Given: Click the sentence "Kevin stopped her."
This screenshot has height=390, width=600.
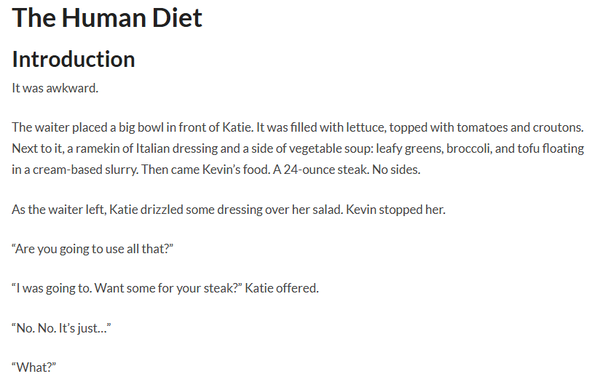Looking at the screenshot, I should point(396,209).
